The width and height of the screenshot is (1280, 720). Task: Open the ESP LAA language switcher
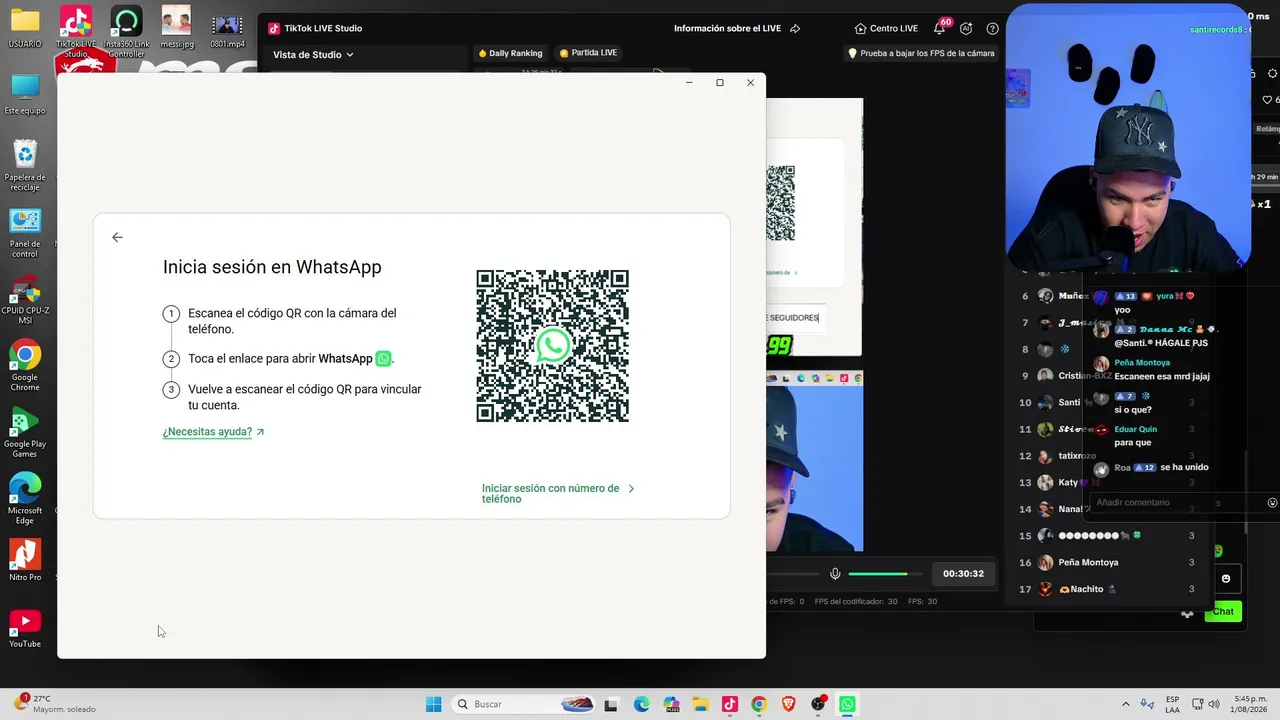1171,704
